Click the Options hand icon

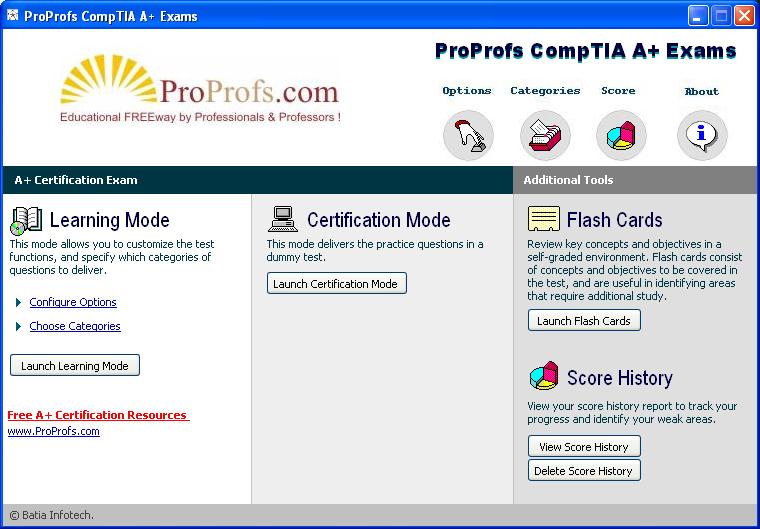pos(468,135)
